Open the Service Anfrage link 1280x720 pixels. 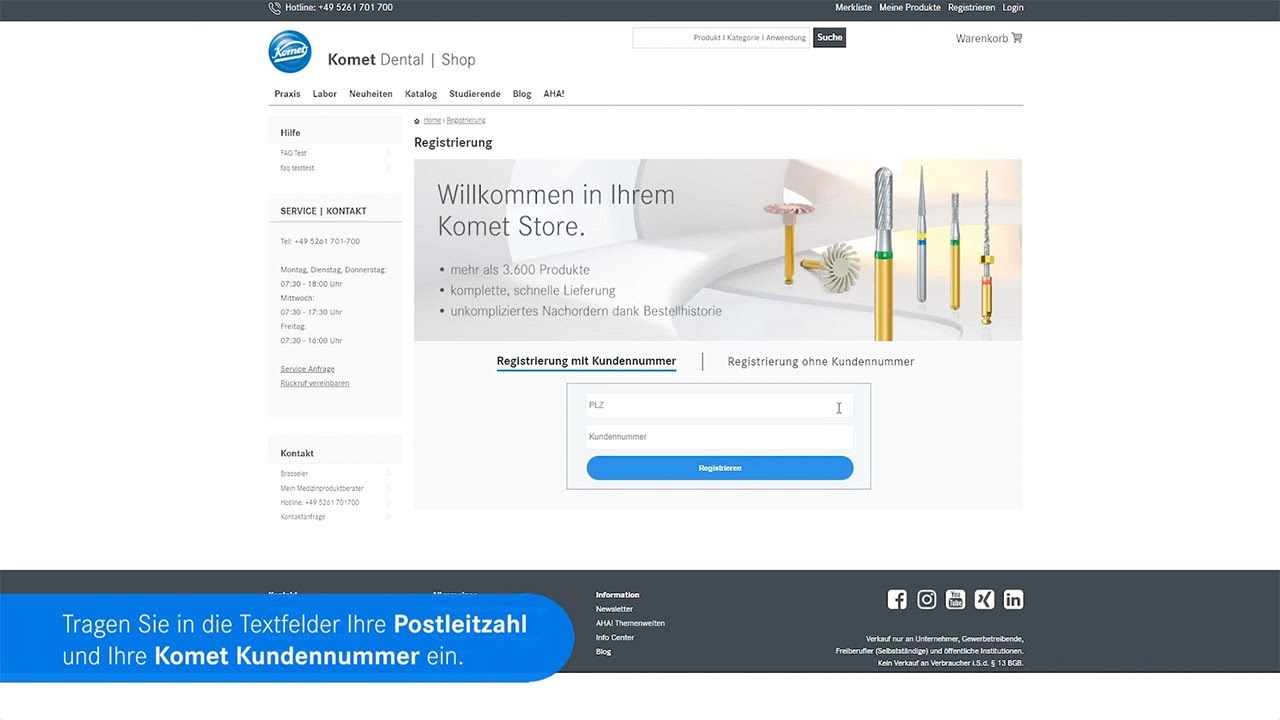[x=308, y=369]
